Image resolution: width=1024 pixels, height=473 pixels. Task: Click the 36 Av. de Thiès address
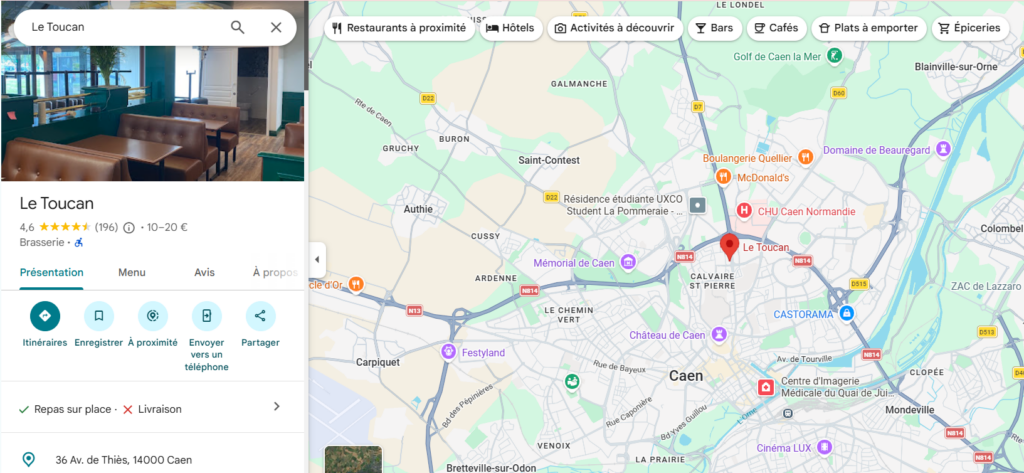coord(124,460)
